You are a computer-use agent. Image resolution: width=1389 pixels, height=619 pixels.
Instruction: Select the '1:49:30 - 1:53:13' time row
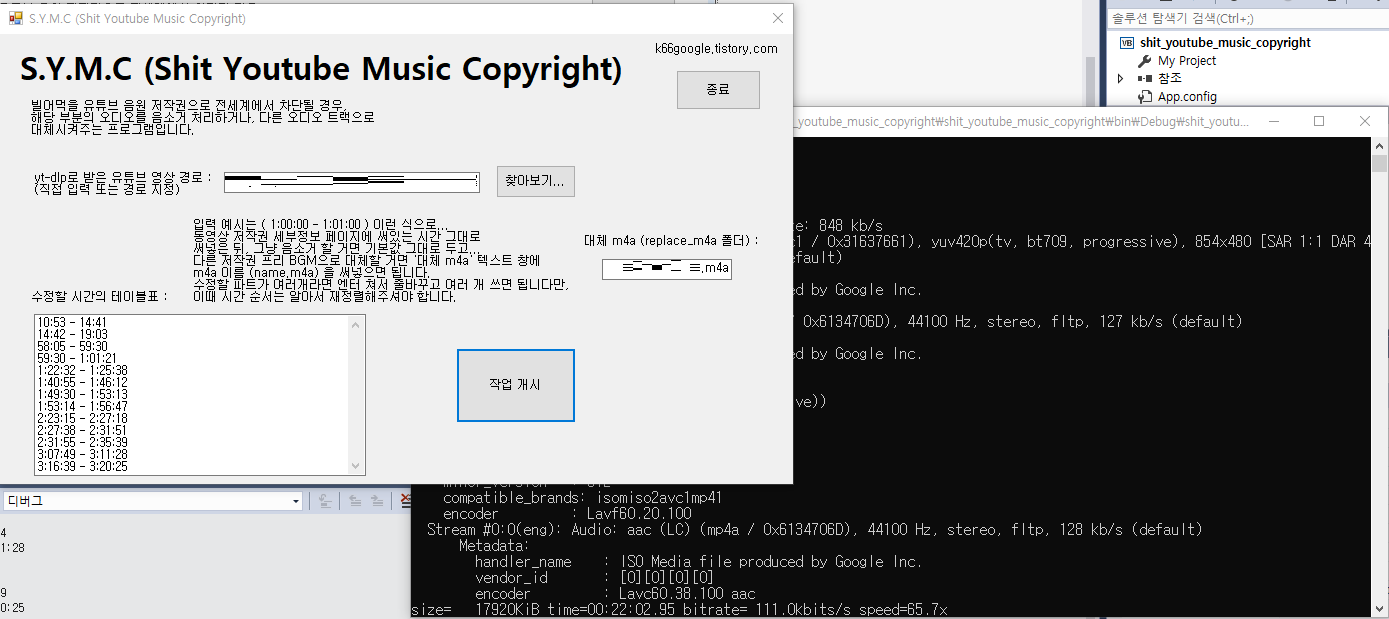click(x=81, y=394)
